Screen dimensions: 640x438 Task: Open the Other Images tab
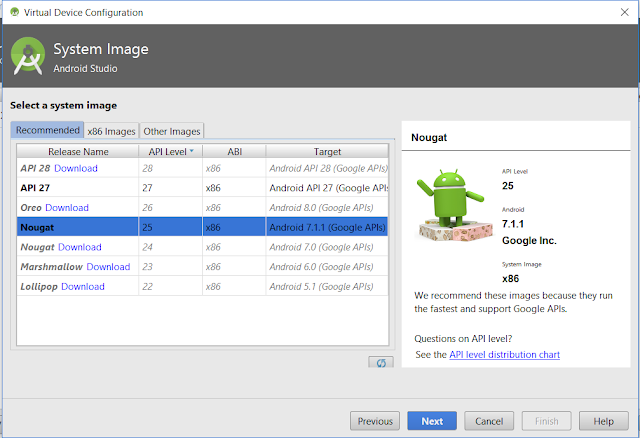click(x=172, y=131)
